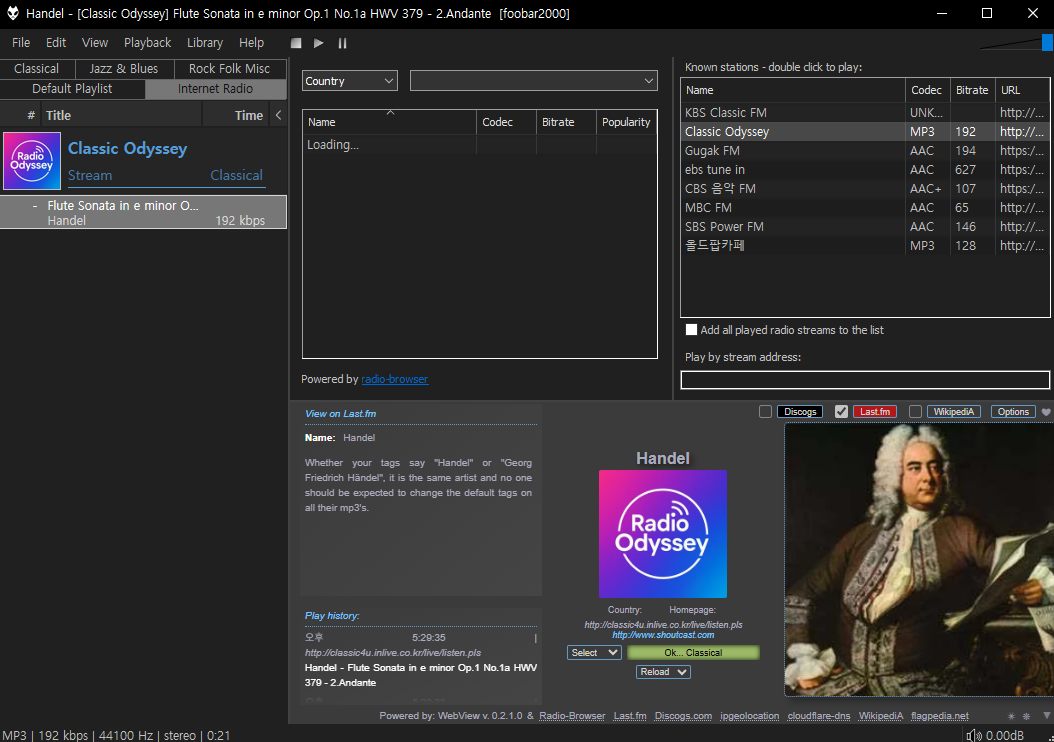Collapse playlist columns with the left chevron
1054x742 pixels.
(278, 115)
